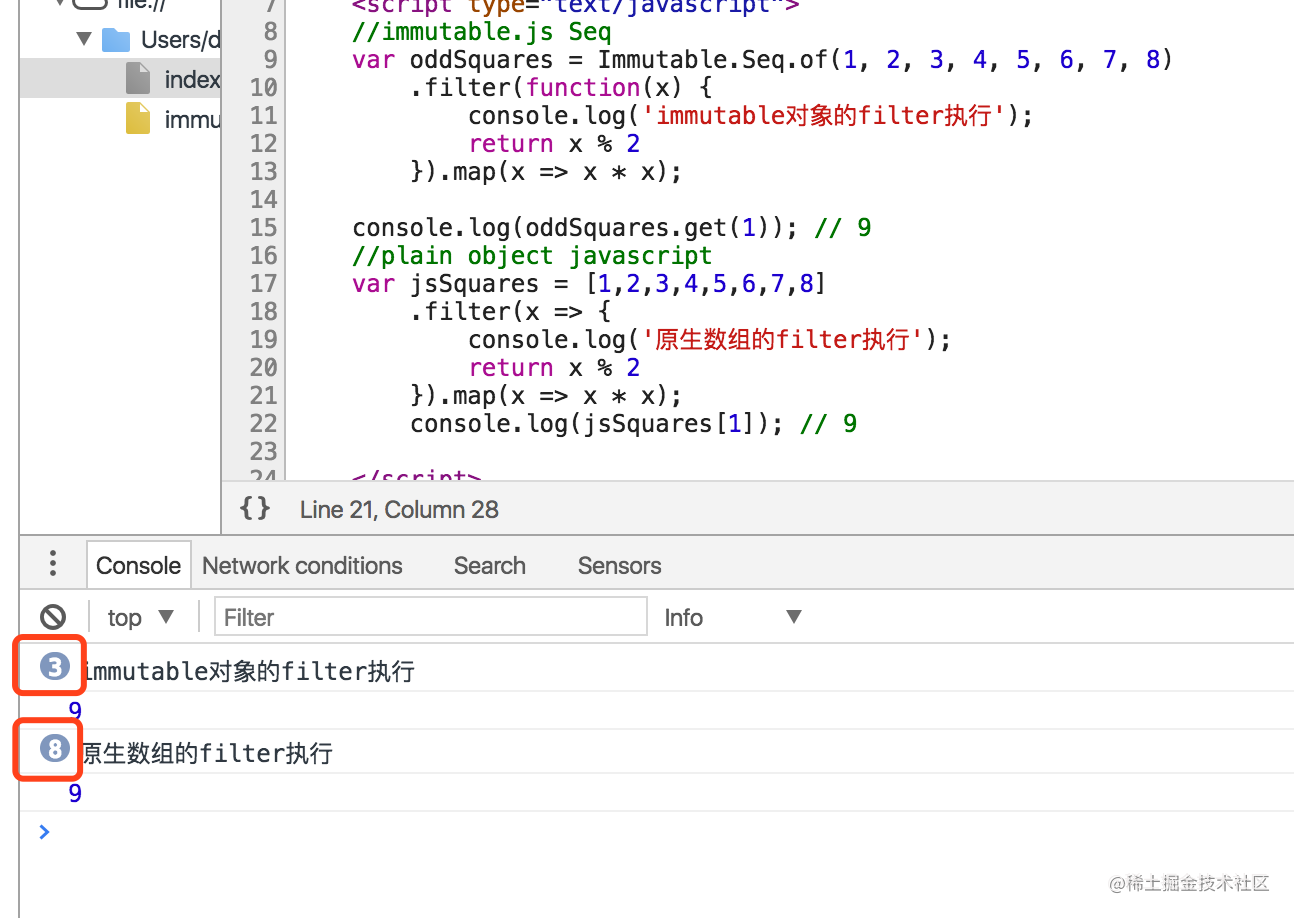Click line number 21 in the gutter
Viewport: 1294px width, 918px height.
(263, 396)
